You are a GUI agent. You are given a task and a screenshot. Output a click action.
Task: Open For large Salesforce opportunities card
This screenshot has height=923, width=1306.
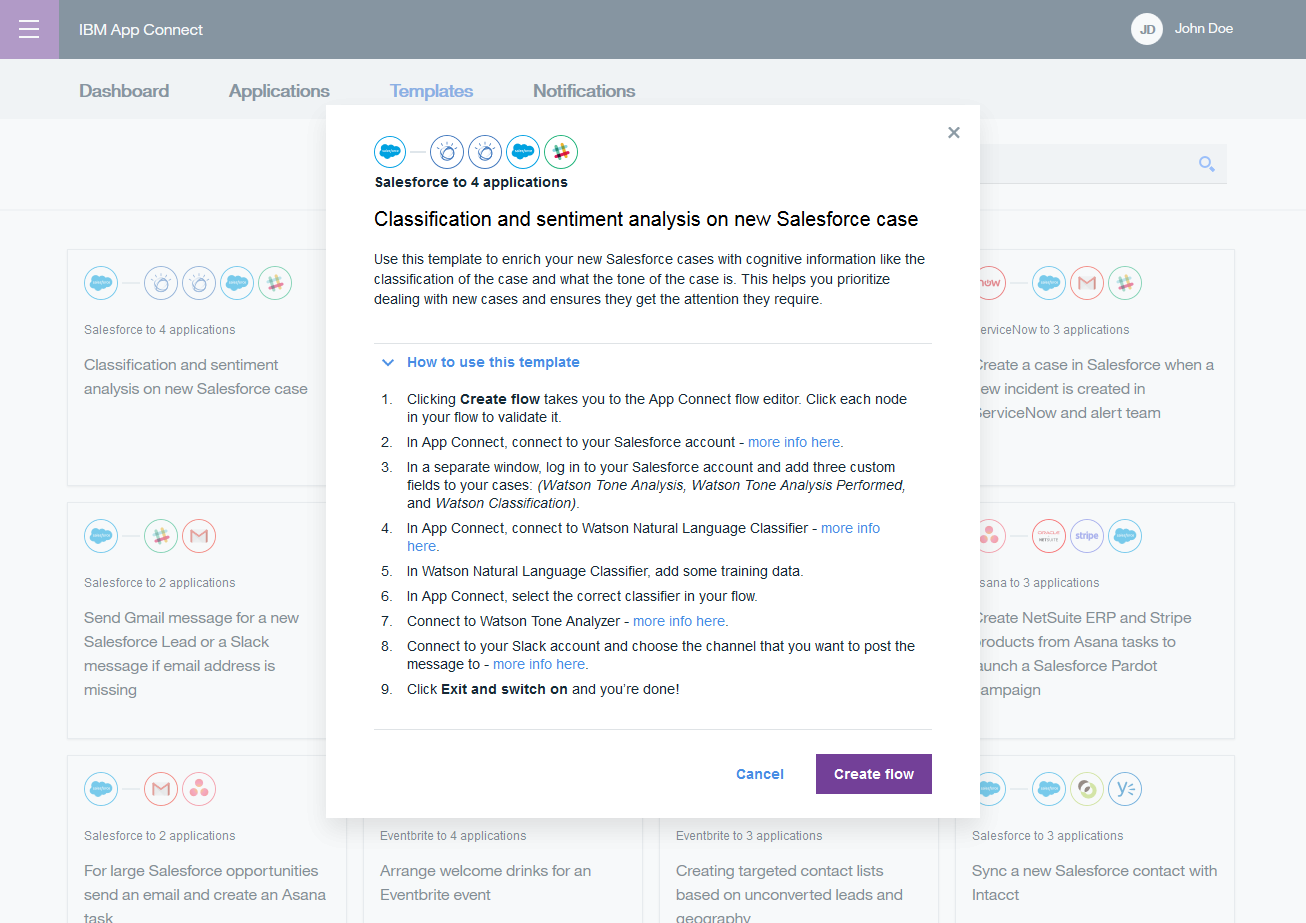(207, 839)
